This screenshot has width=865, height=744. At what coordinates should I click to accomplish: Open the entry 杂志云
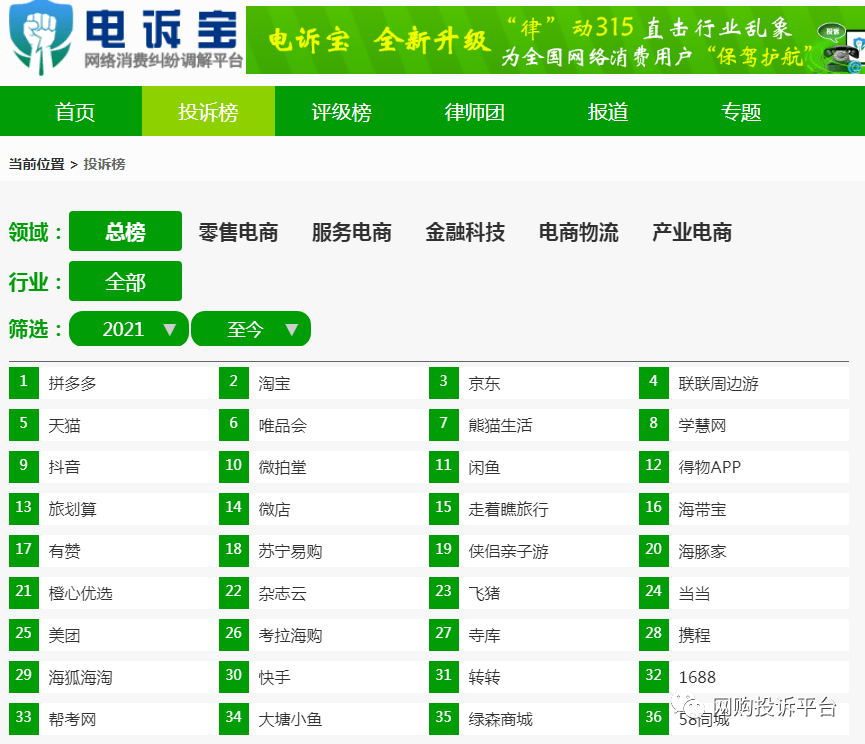[x=282, y=593]
